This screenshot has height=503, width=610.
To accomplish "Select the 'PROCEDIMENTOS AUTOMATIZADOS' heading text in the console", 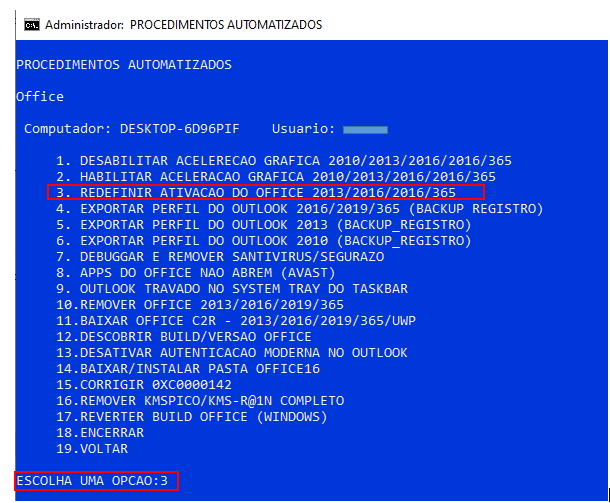I will click(x=124, y=65).
